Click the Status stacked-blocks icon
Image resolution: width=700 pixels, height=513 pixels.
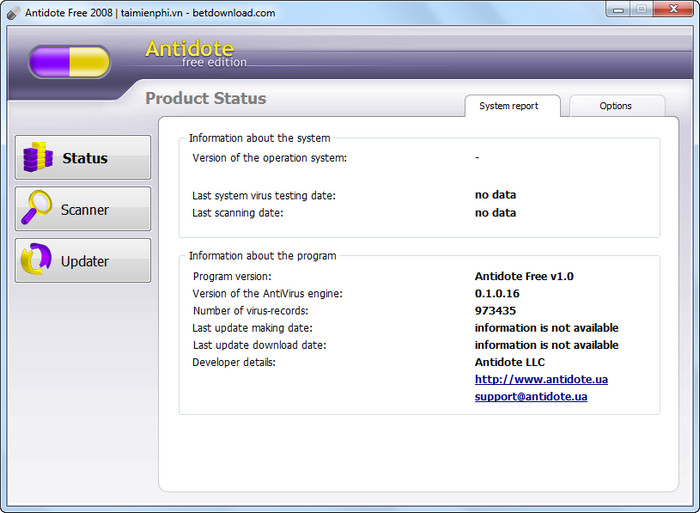pyautogui.click(x=38, y=158)
